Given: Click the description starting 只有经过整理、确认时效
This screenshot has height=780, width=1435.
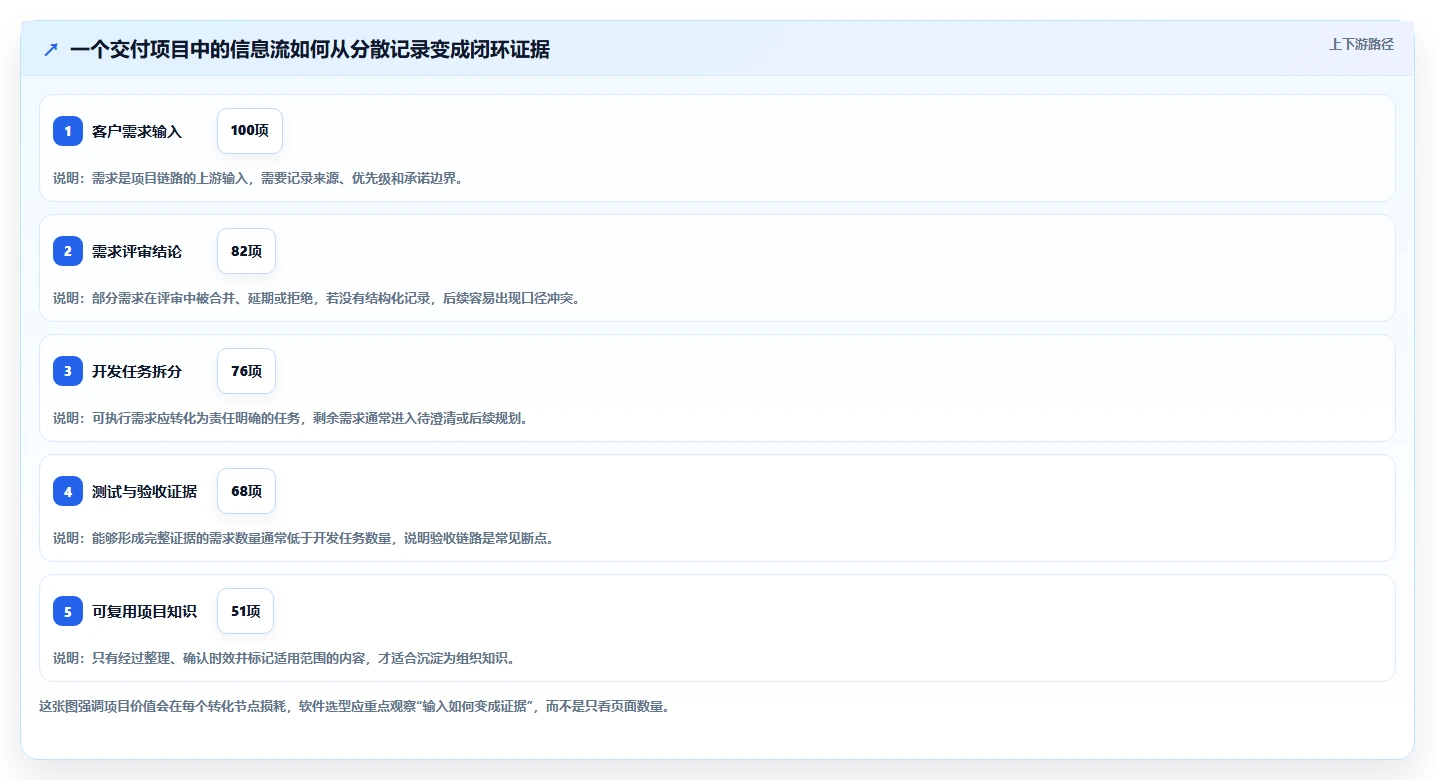Looking at the screenshot, I should (x=284, y=658).
